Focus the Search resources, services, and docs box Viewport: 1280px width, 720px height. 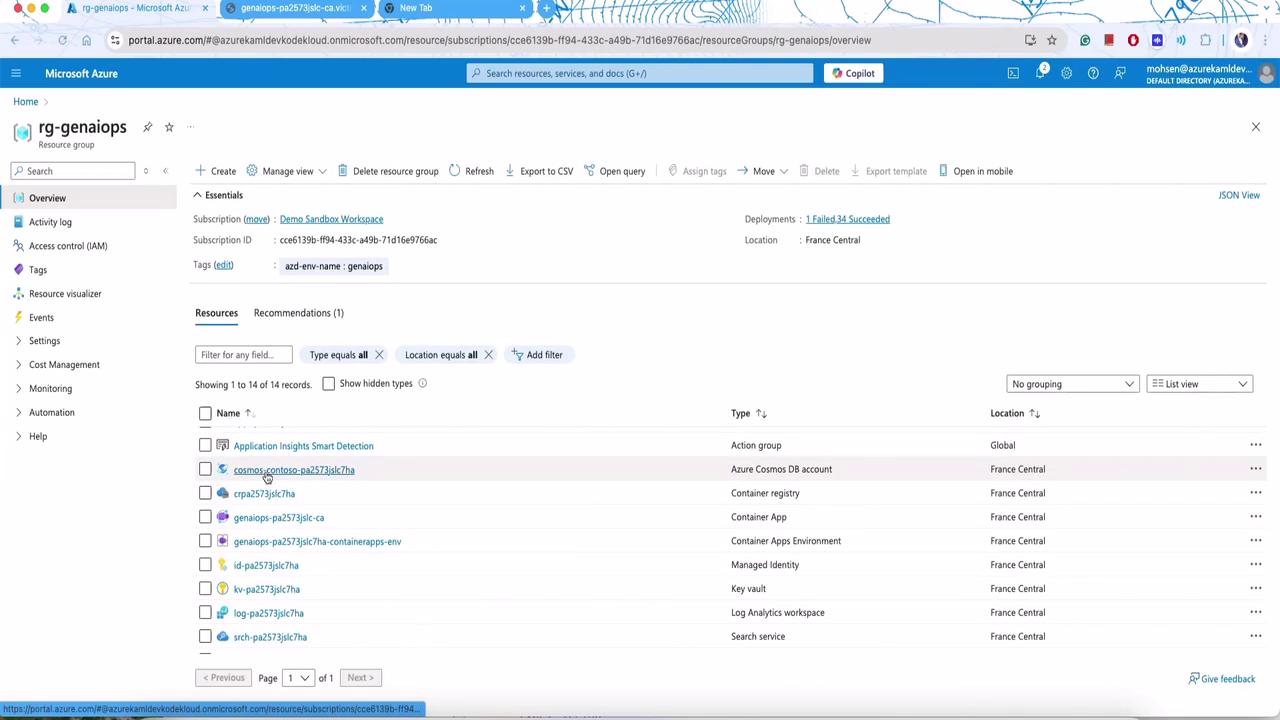tap(640, 73)
